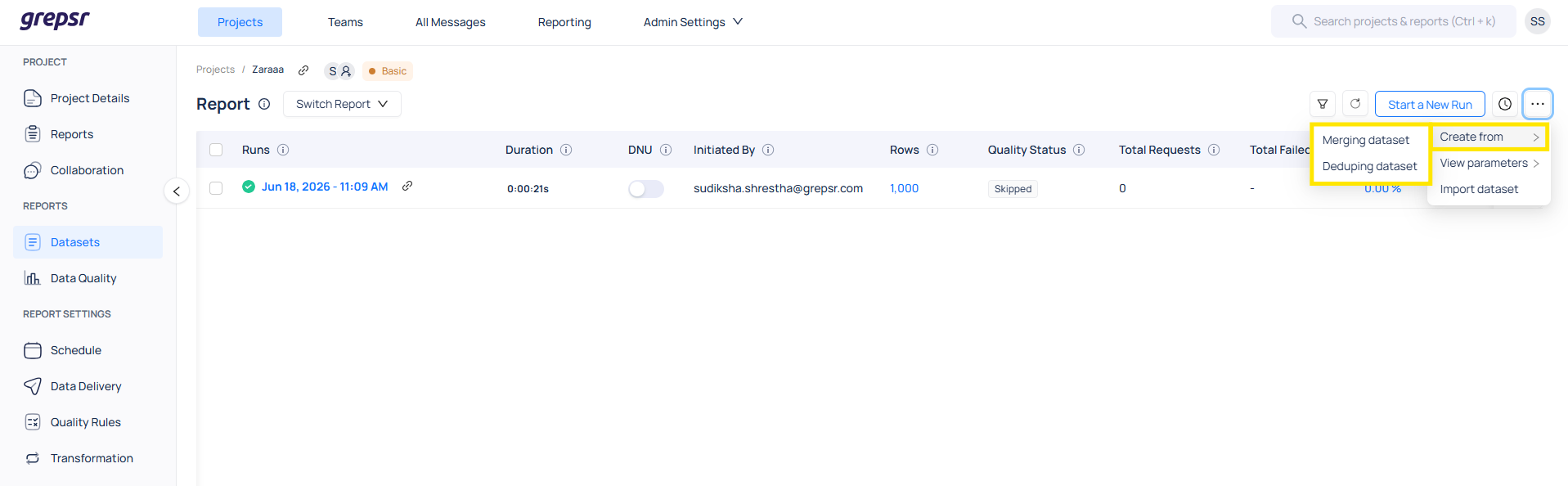Collapse sidebar with the arrow button
Screen dimensions: 1568x486
coord(177,191)
